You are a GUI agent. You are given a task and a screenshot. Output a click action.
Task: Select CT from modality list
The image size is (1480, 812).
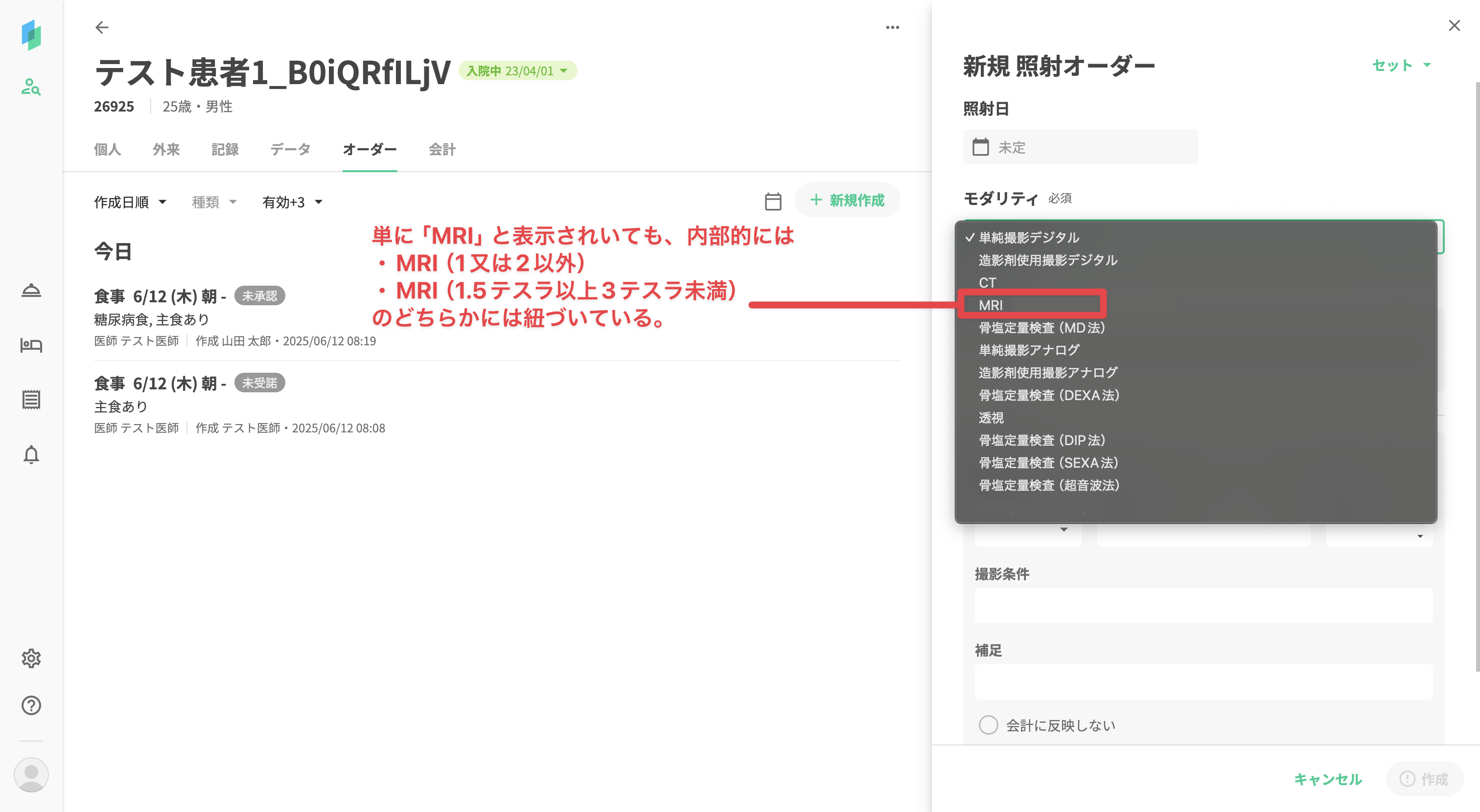click(x=987, y=283)
